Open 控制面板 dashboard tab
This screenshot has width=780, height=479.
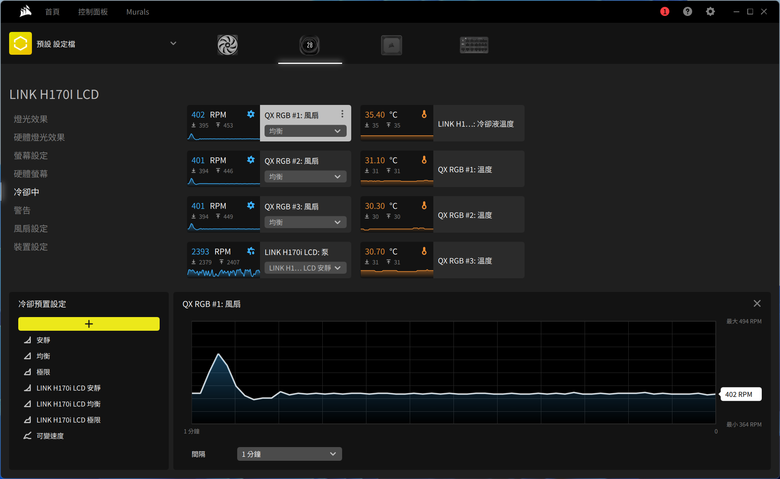point(93,12)
